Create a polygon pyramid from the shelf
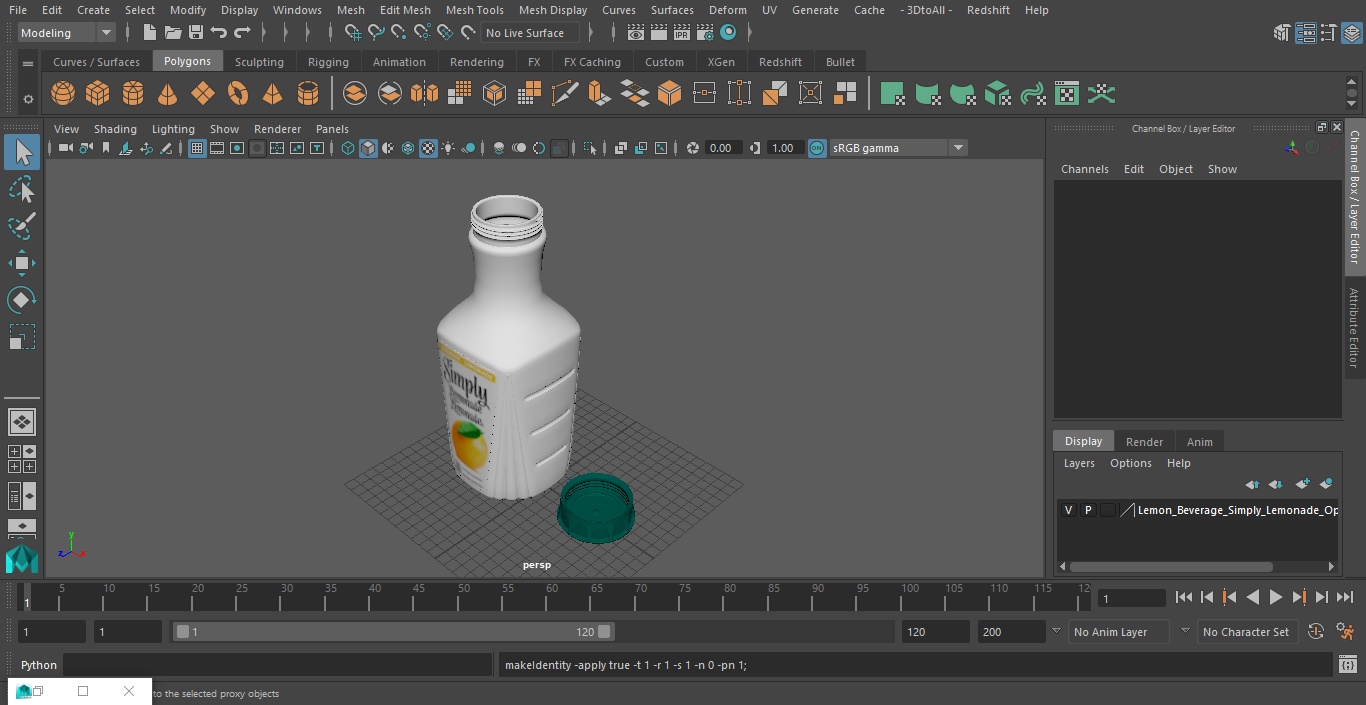The width and height of the screenshot is (1366, 705). (273, 94)
